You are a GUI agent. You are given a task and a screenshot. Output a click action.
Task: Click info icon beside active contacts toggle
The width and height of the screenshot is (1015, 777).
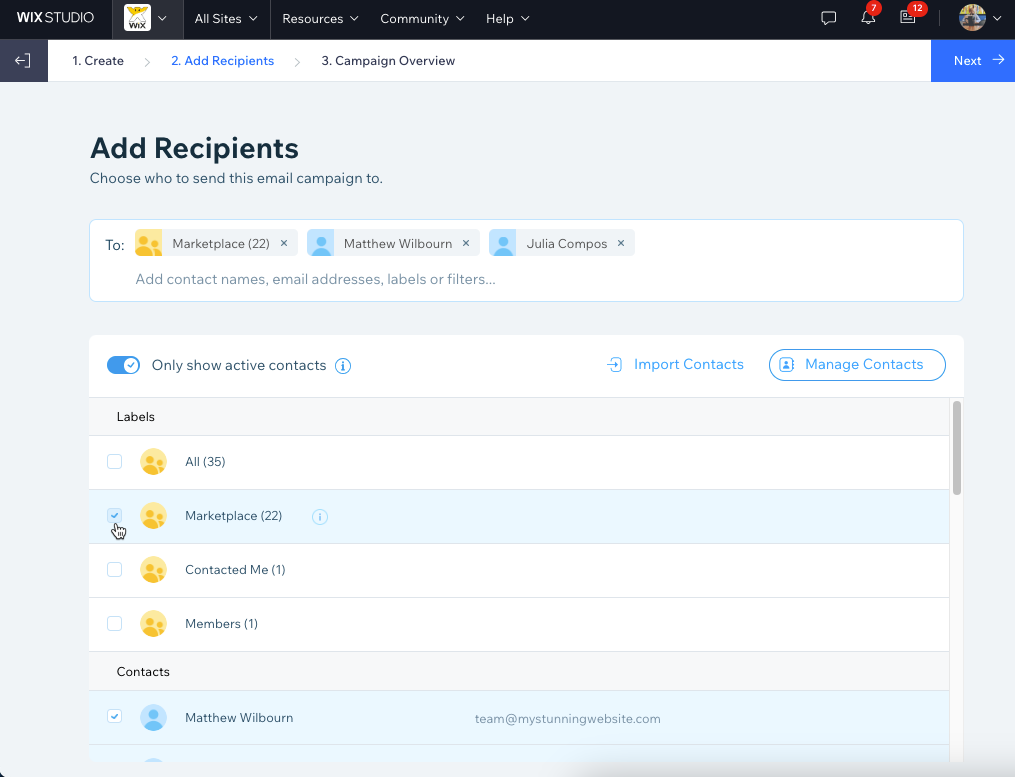pyautogui.click(x=343, y=366)
